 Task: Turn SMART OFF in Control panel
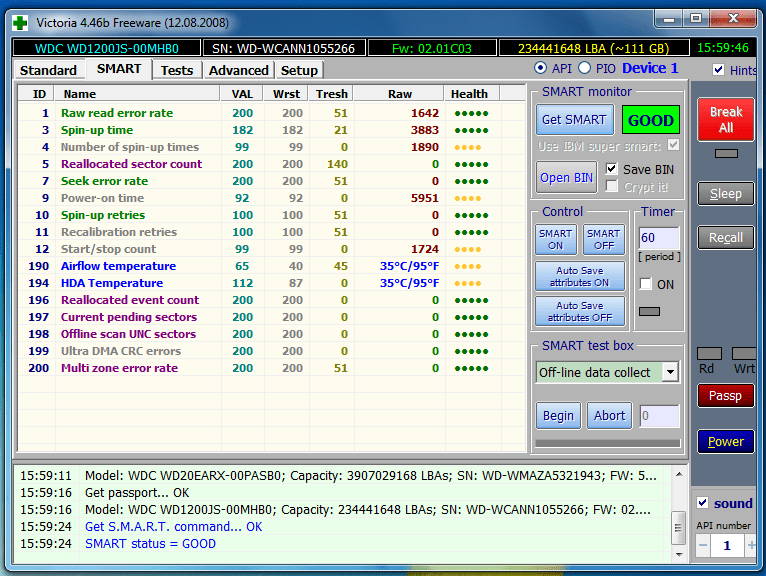point(603,240)
